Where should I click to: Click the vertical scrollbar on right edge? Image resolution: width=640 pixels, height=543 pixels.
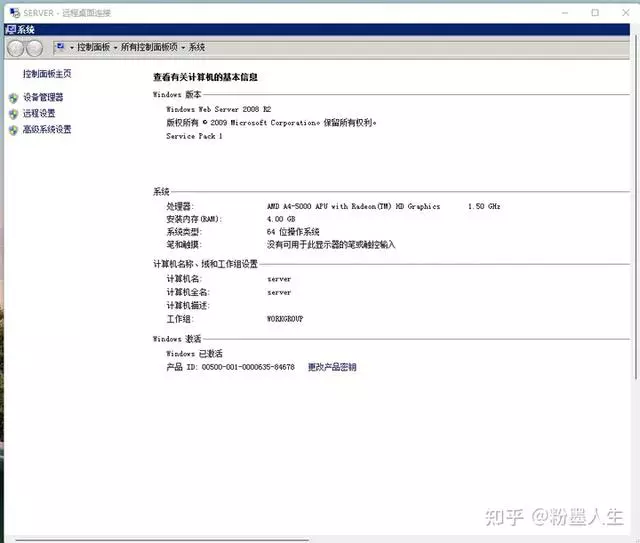(x=636, y=207)
